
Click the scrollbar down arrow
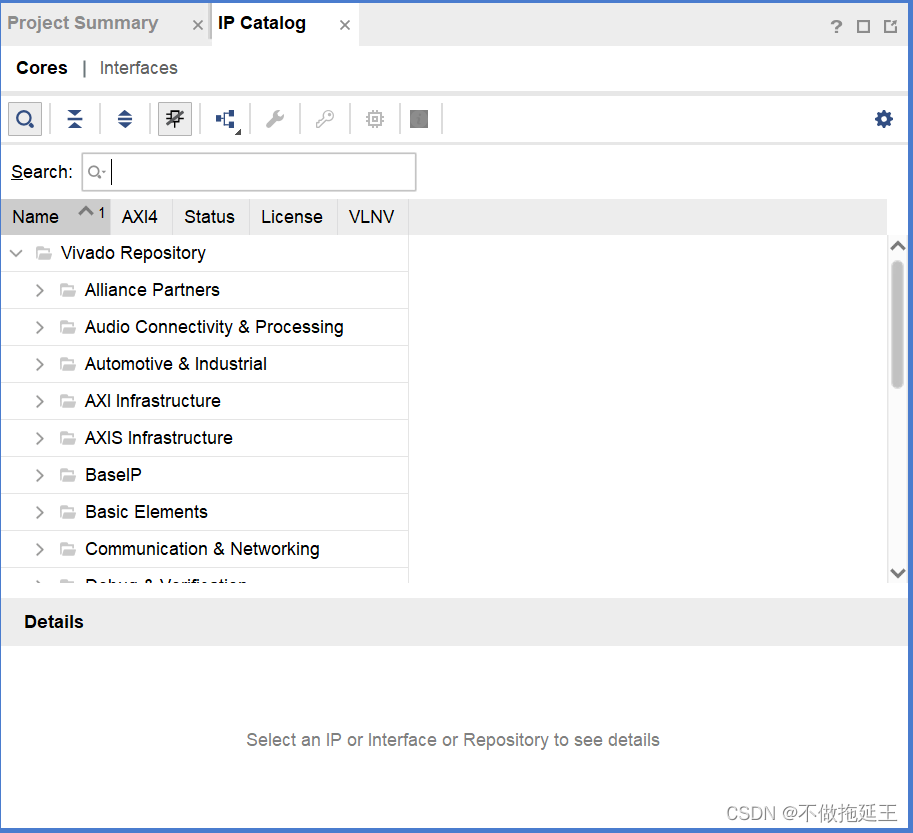[898, 573]
